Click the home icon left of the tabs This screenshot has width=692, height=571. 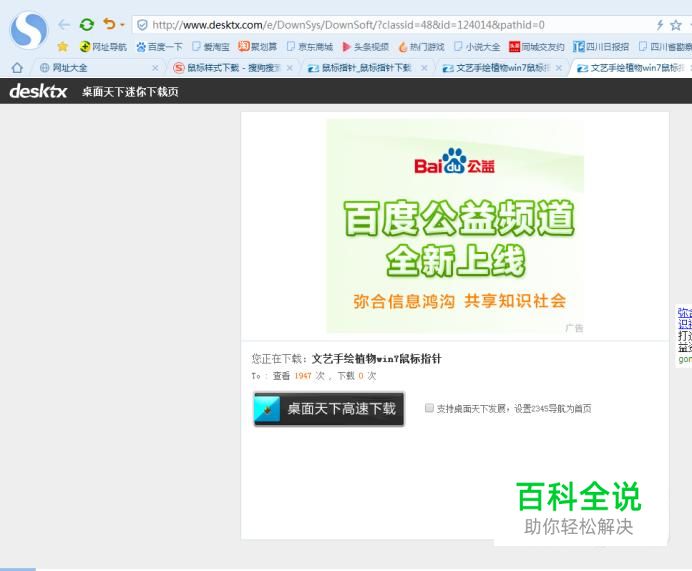click(17, 68)
